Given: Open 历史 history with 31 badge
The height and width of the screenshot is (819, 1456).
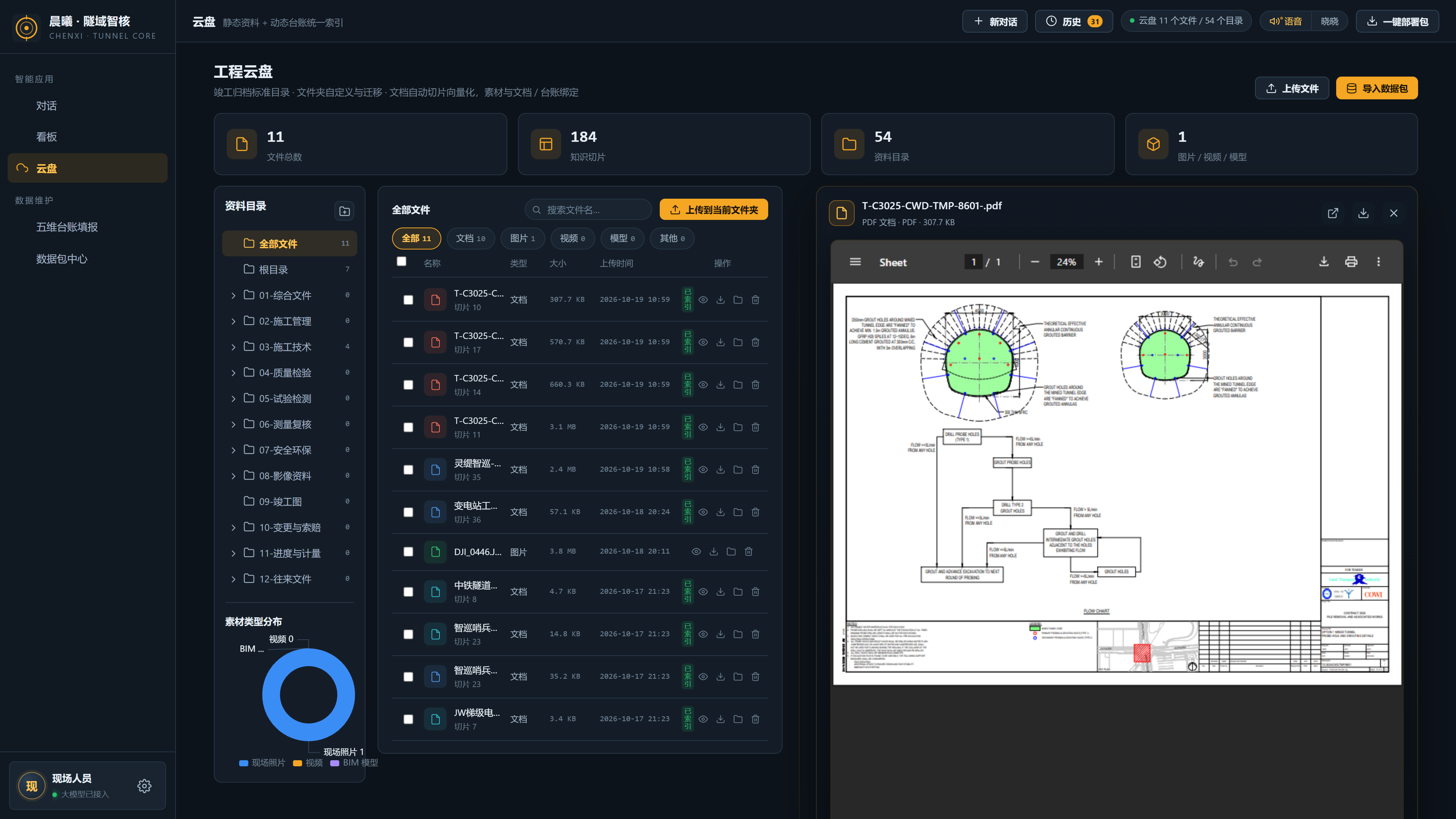Looking at the screenshot, I should click(x=1073, y=22).
